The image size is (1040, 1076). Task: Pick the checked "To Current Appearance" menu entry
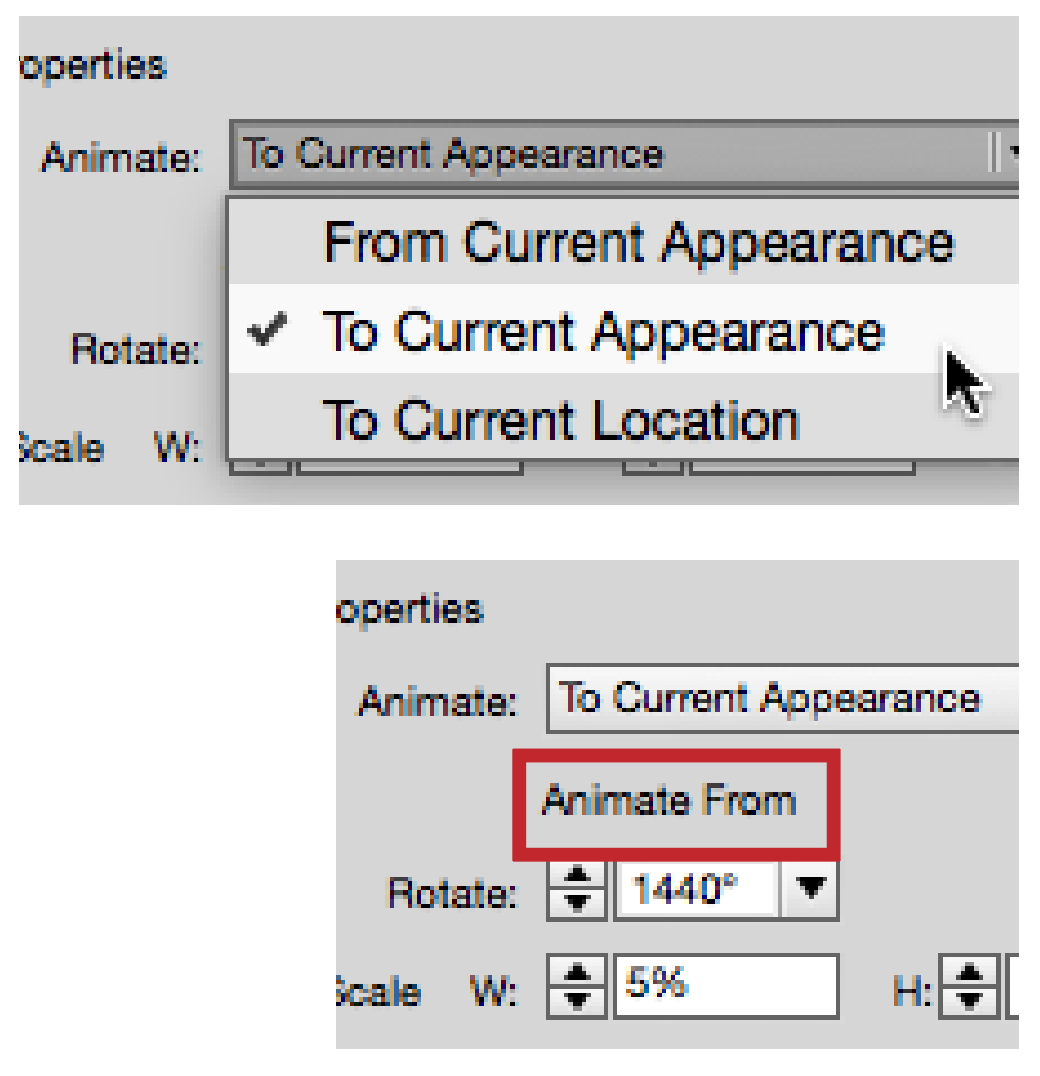603,331
